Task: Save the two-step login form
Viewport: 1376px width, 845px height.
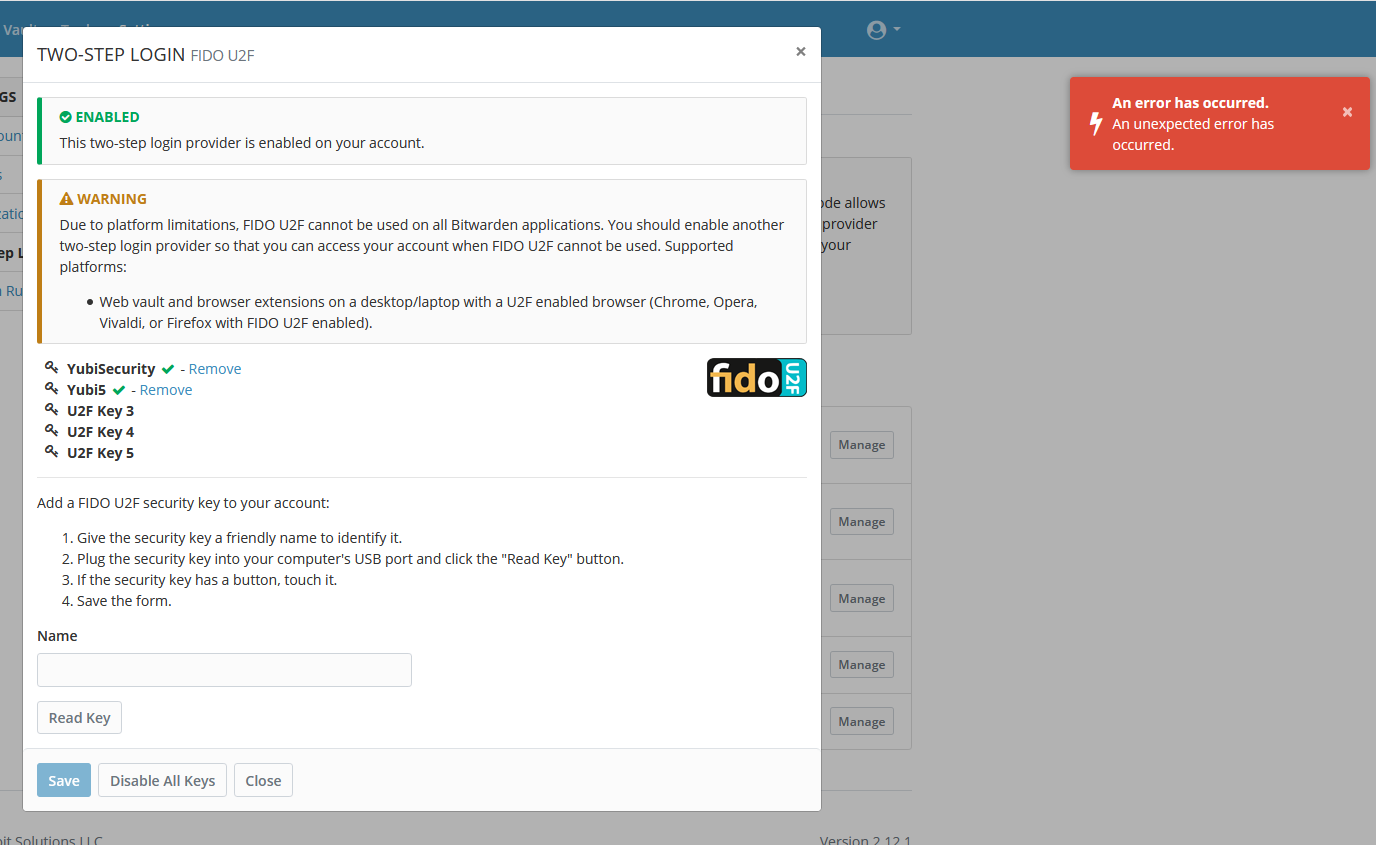Action: pyautogui.click(x=64, y=781)
